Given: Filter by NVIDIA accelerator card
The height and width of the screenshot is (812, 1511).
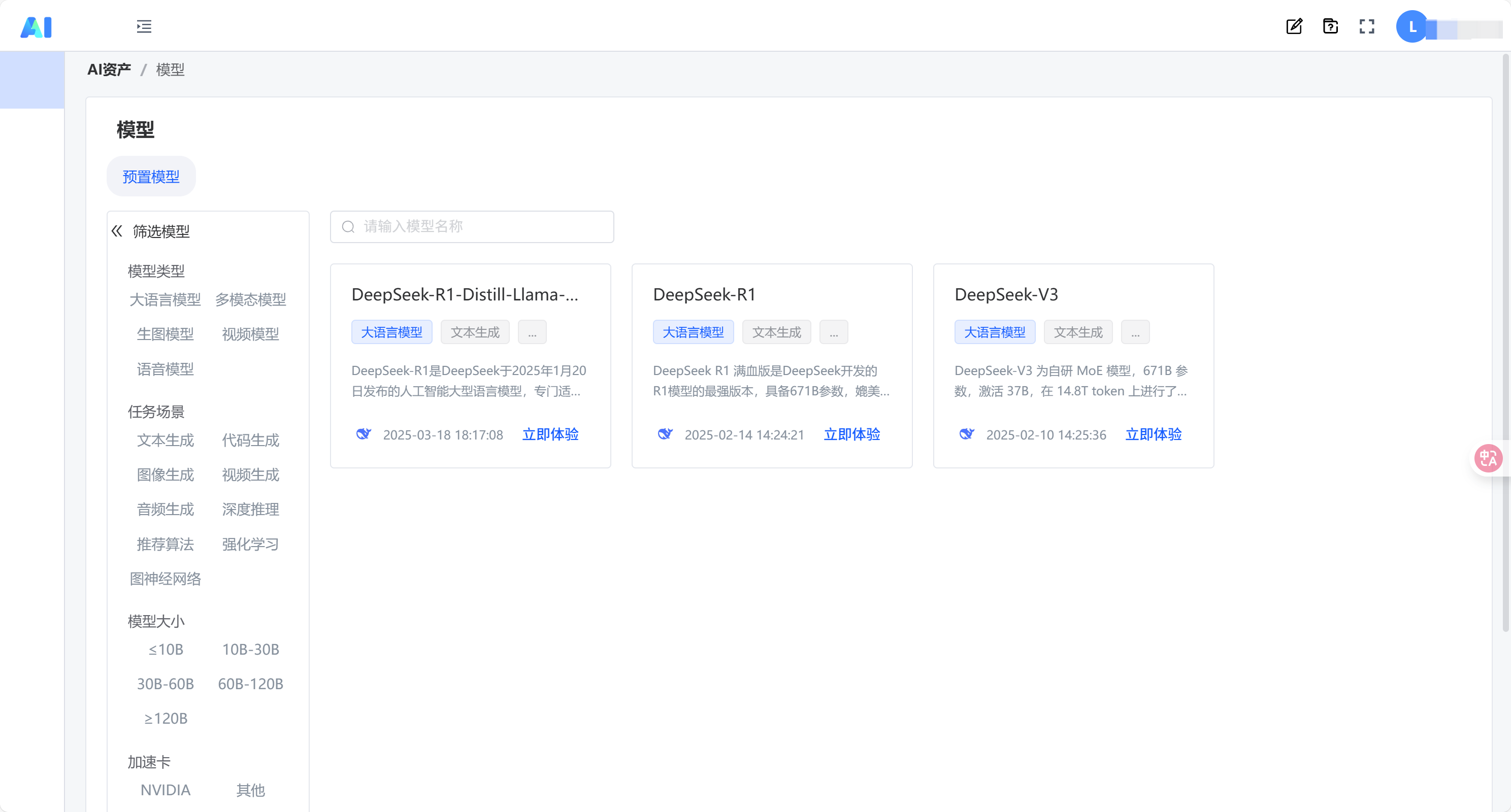Looking at the screenshot, I should [166, 790].
